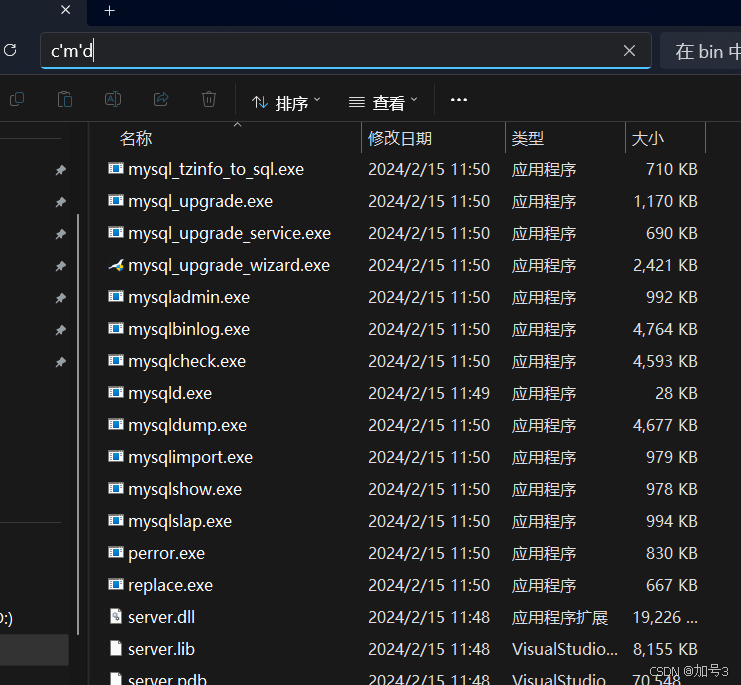Click the refresh icon beside the address bar

click(x=10, y=50)
